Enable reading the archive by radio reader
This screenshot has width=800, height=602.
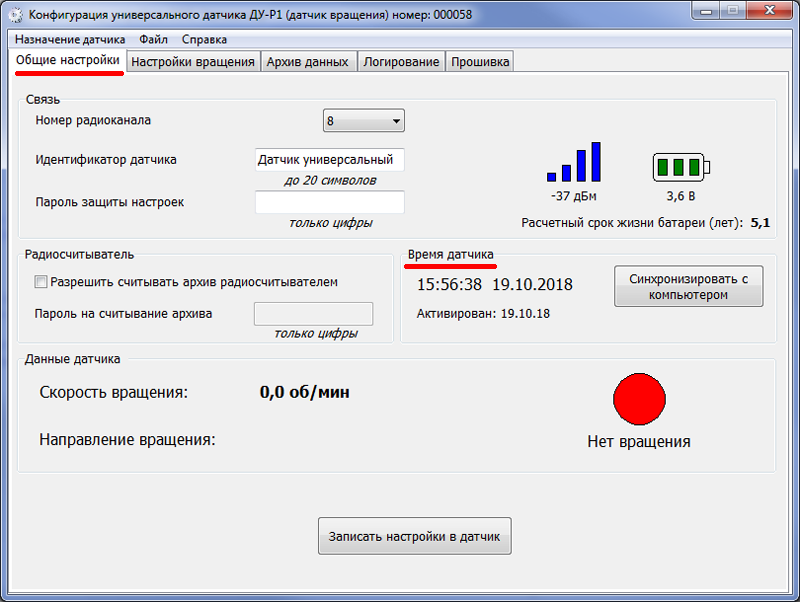41,282
